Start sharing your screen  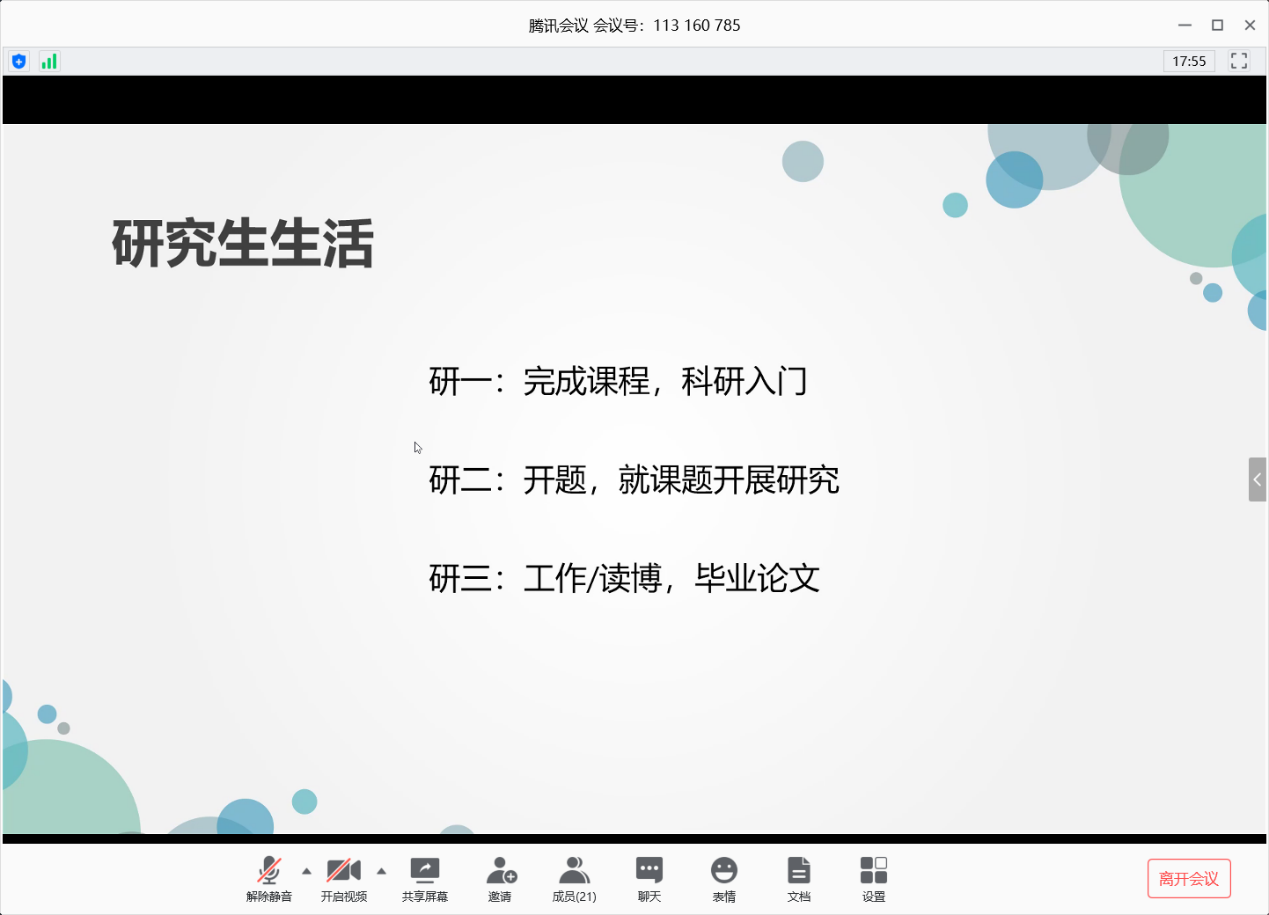[x=424, y=878]
